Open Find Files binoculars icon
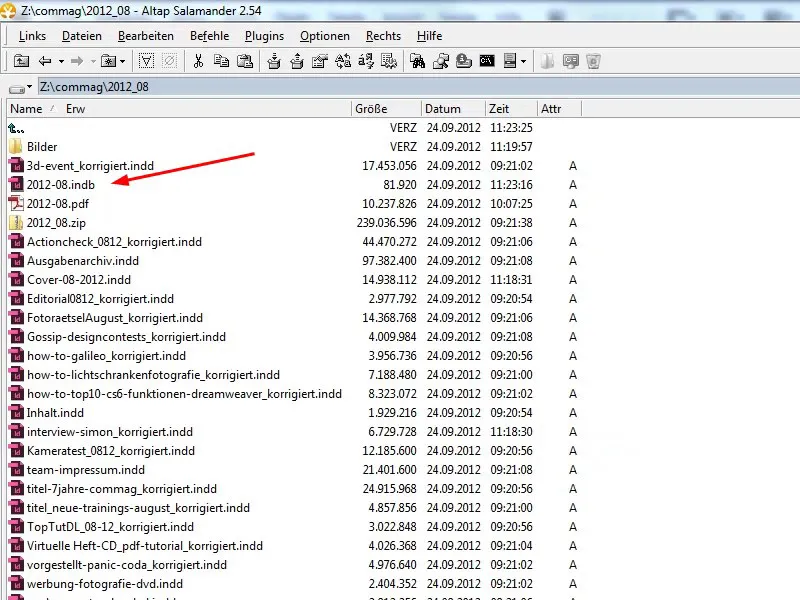This screenshot has height=600, width=800. (417, 61)
